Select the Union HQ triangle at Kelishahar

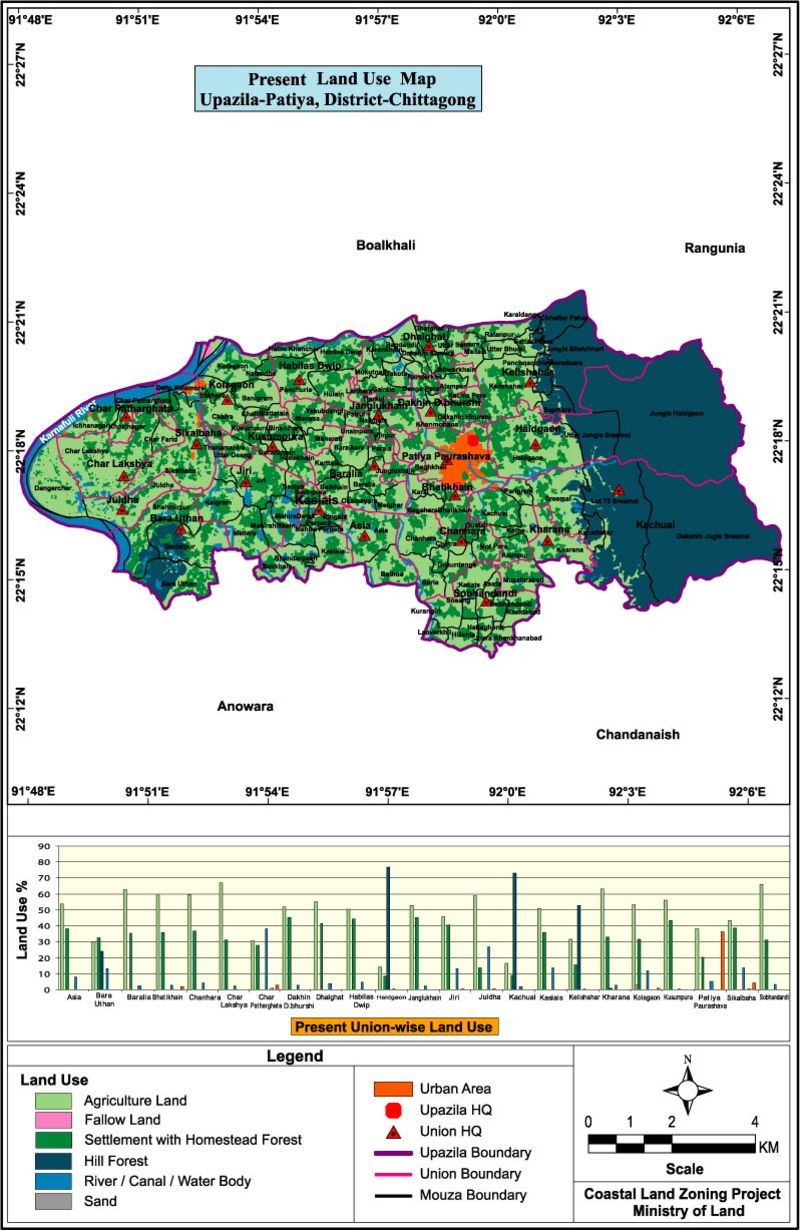pos(531,384)
